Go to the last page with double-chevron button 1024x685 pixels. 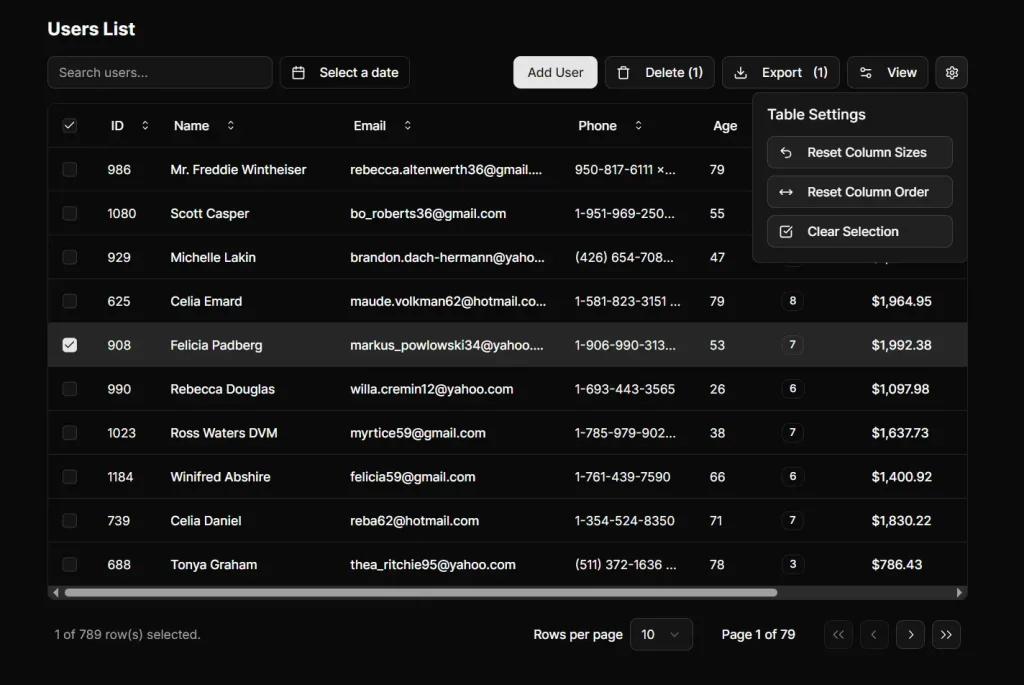point(946,634)
